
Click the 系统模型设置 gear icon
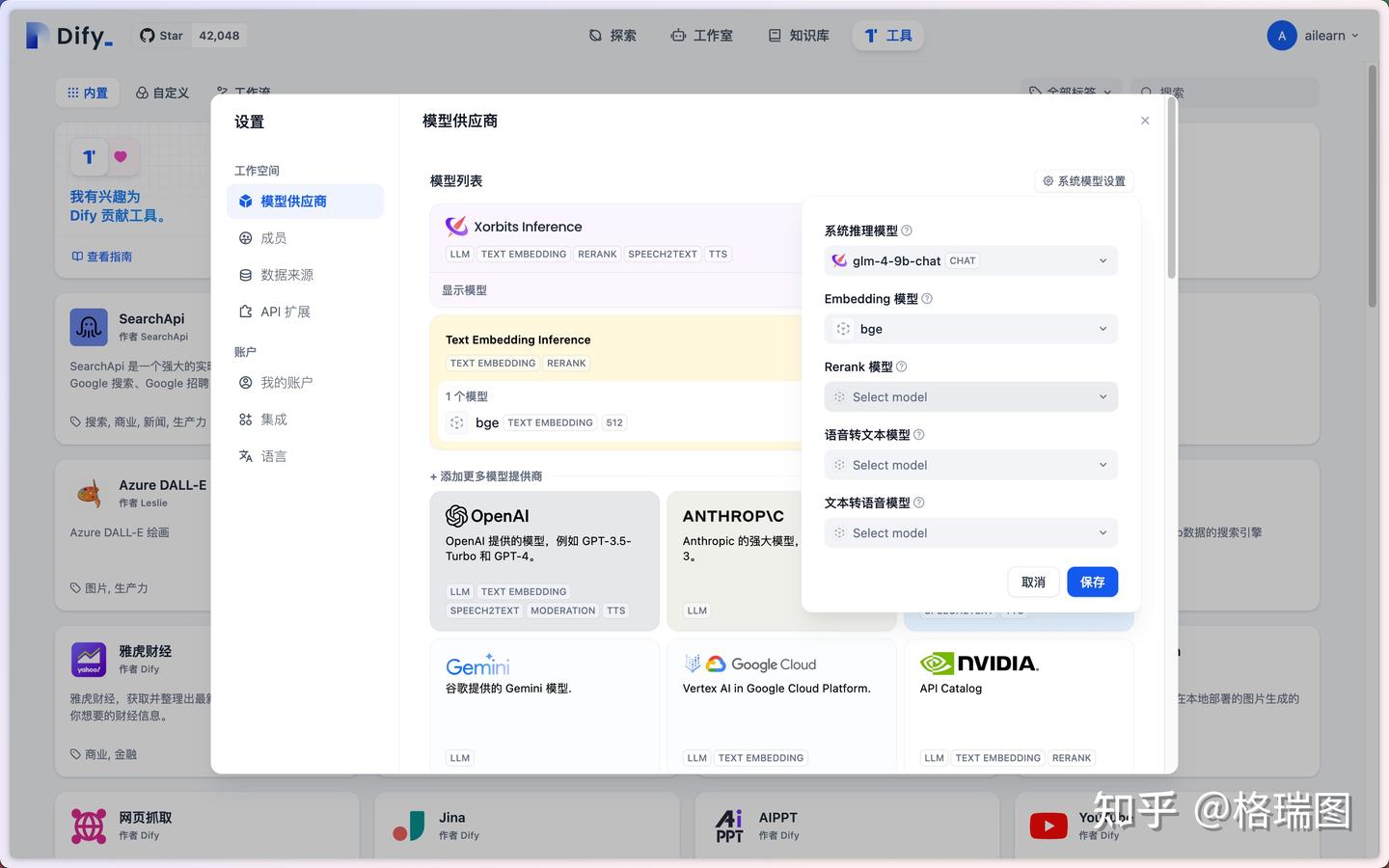click(1048, 180)
